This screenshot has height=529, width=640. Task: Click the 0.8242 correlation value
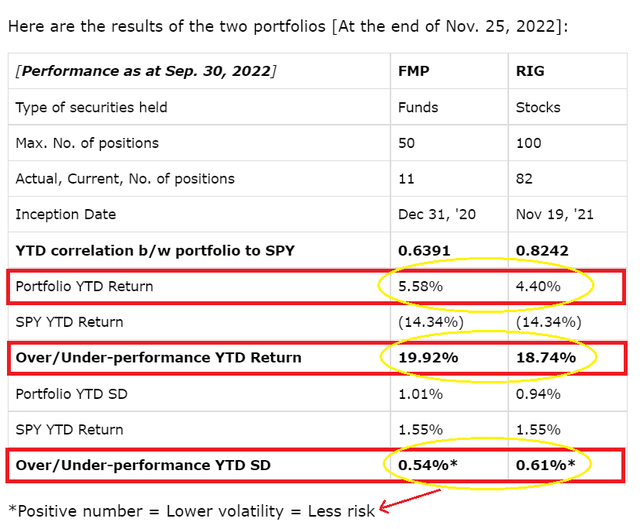tap(539, 250)
